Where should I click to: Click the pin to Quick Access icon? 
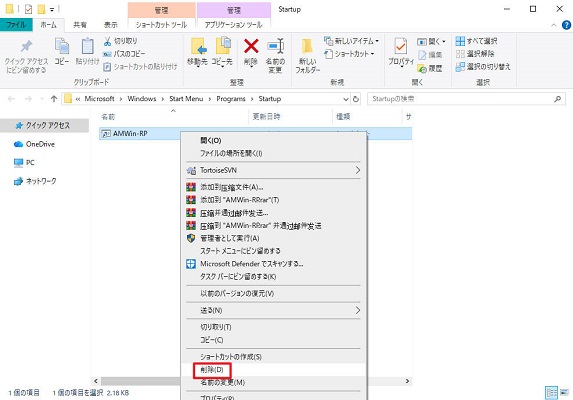tap(26, 46)
